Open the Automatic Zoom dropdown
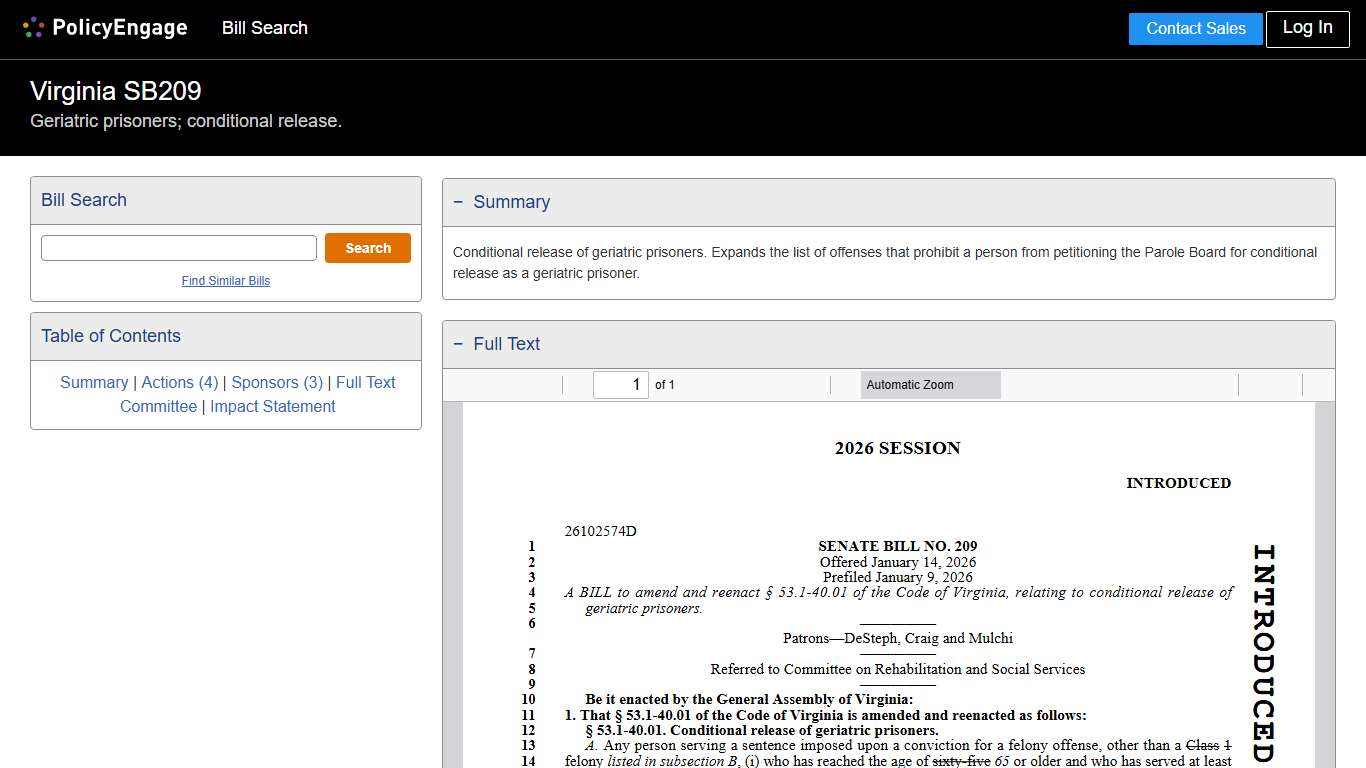This screenshot has width=1366, height=768. click(930, 385)
